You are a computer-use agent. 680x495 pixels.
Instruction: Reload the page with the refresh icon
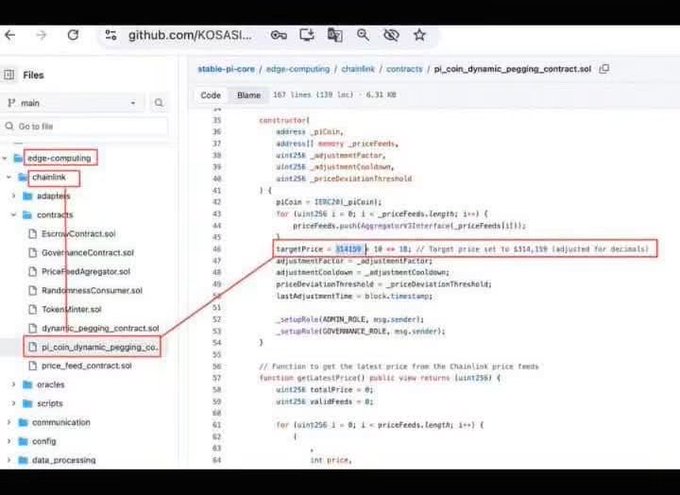tap(73, 35)
